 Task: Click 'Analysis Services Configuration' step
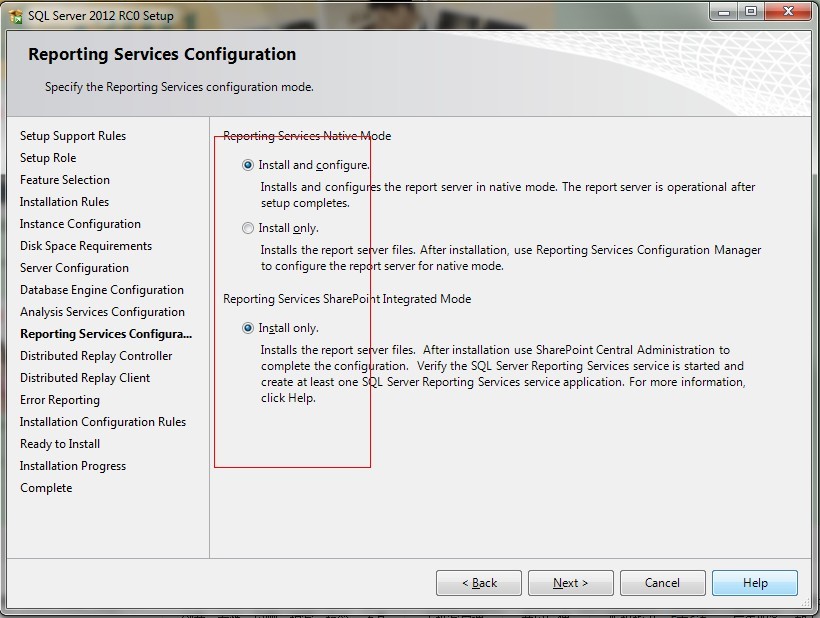click(x=102, y=312)
